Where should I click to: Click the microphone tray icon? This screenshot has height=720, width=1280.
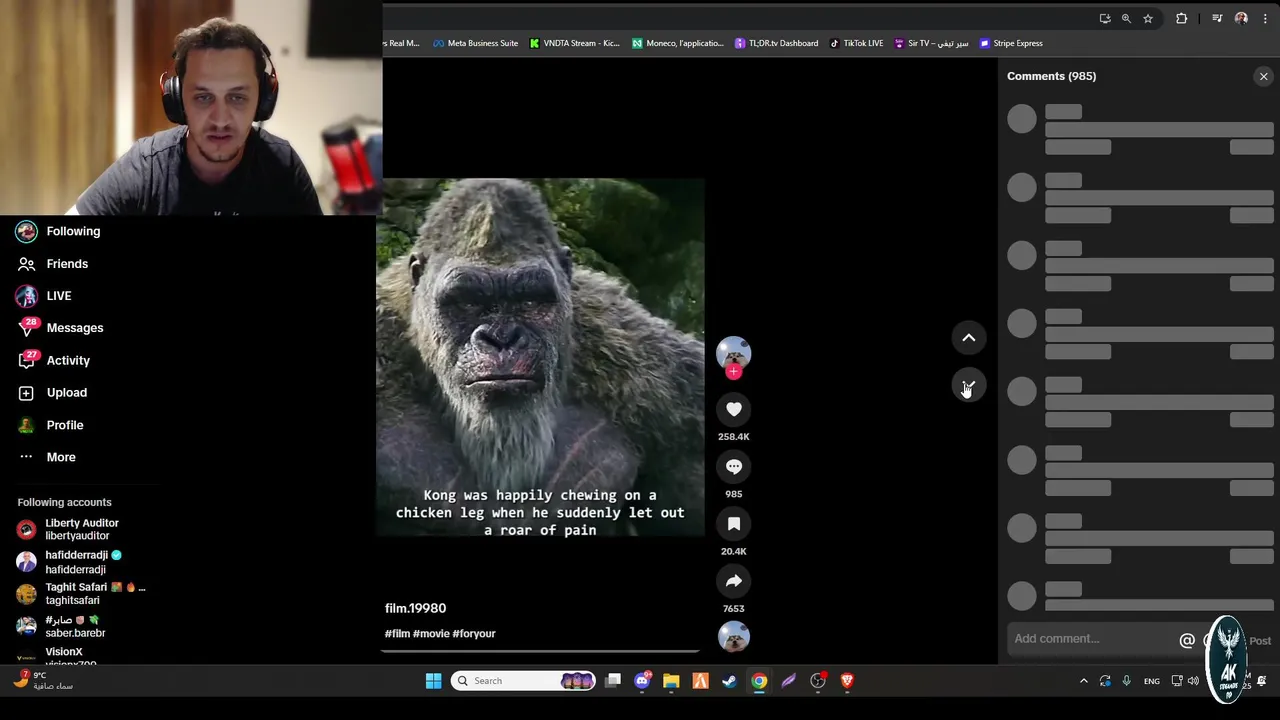point(1126,681)
